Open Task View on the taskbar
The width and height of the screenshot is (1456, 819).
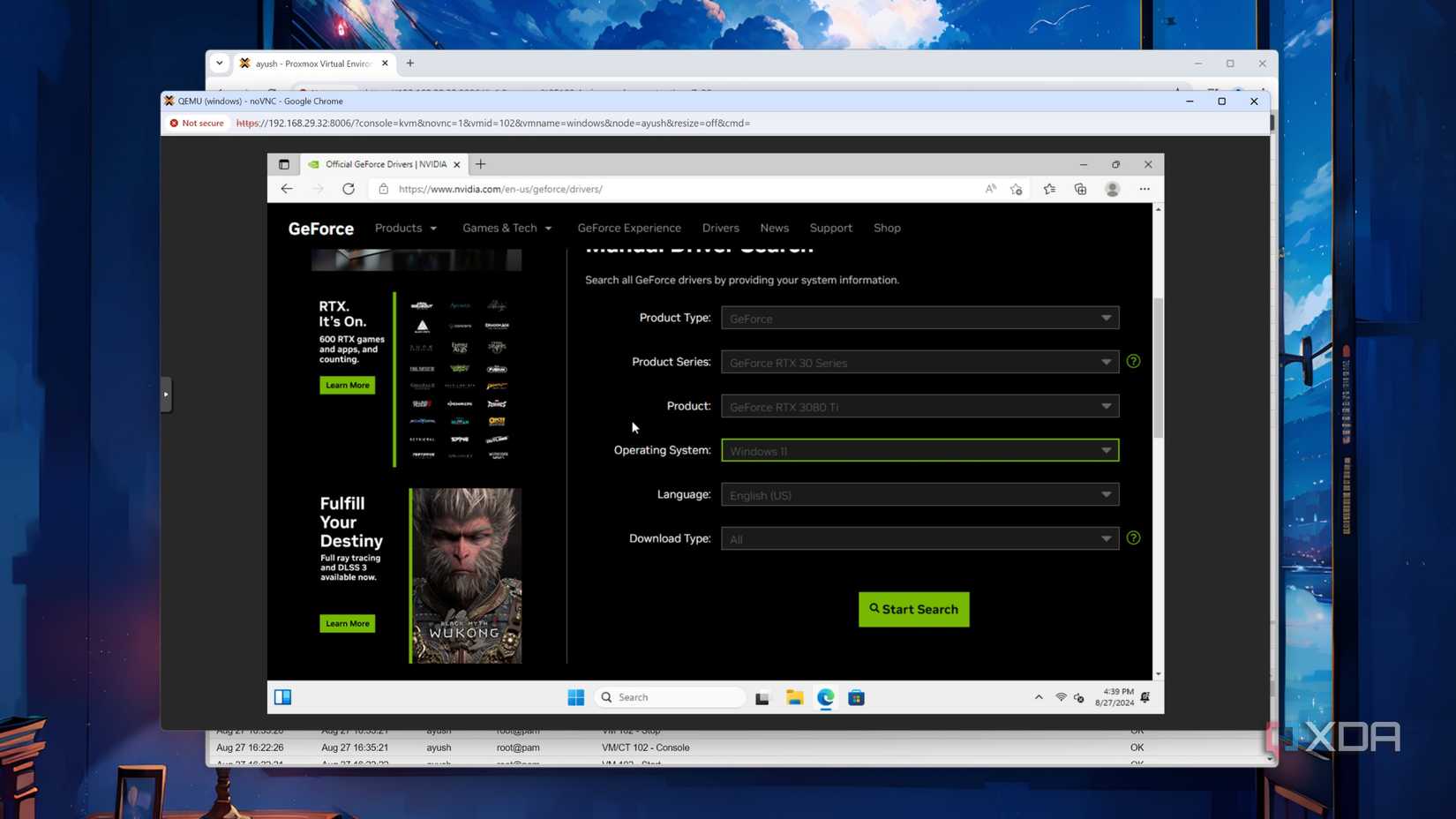click(762, 698)
